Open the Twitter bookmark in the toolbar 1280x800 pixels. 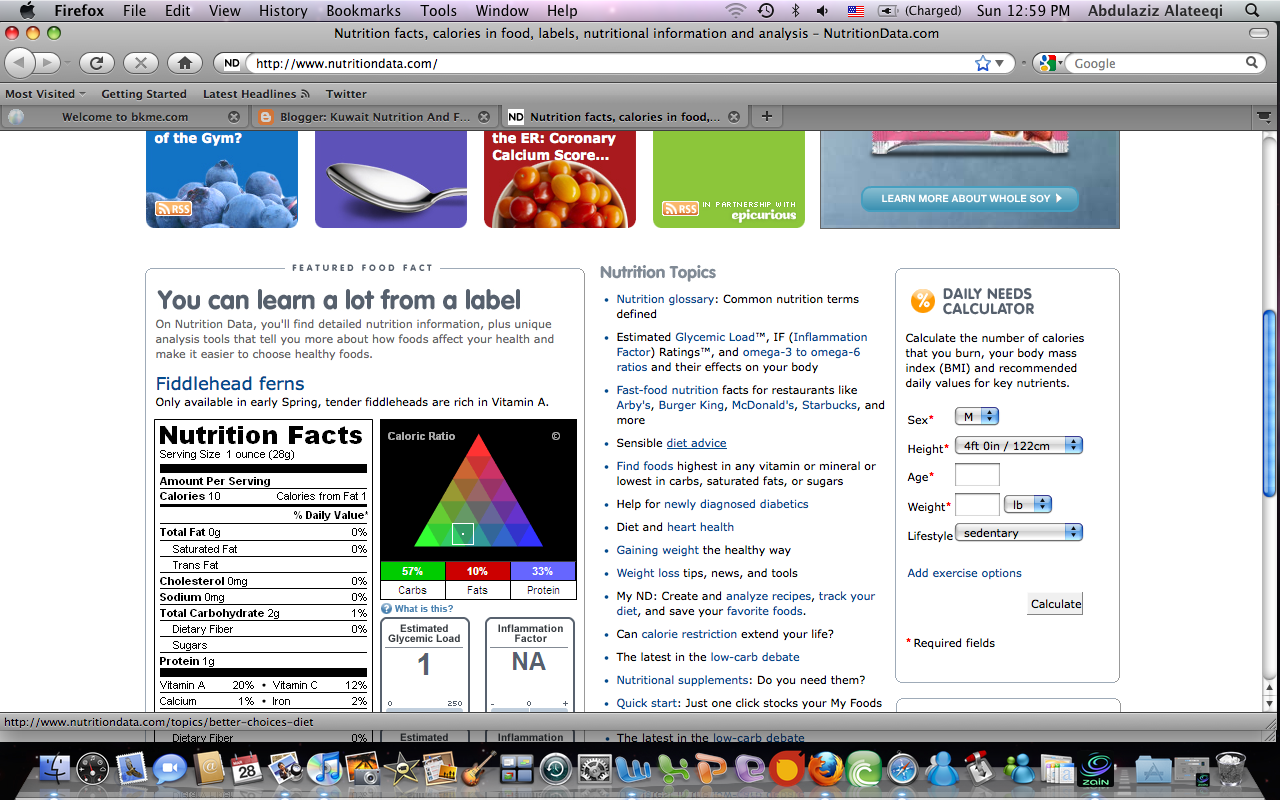click(346, 94)
